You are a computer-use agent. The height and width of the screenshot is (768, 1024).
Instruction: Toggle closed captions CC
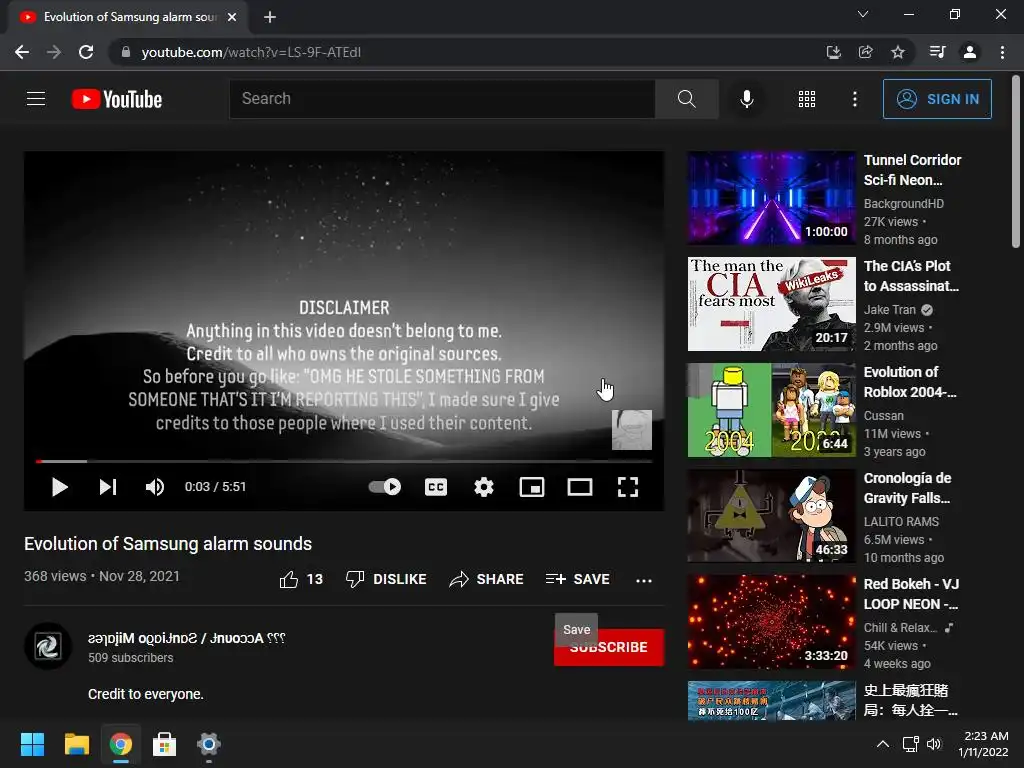(436, 487)
